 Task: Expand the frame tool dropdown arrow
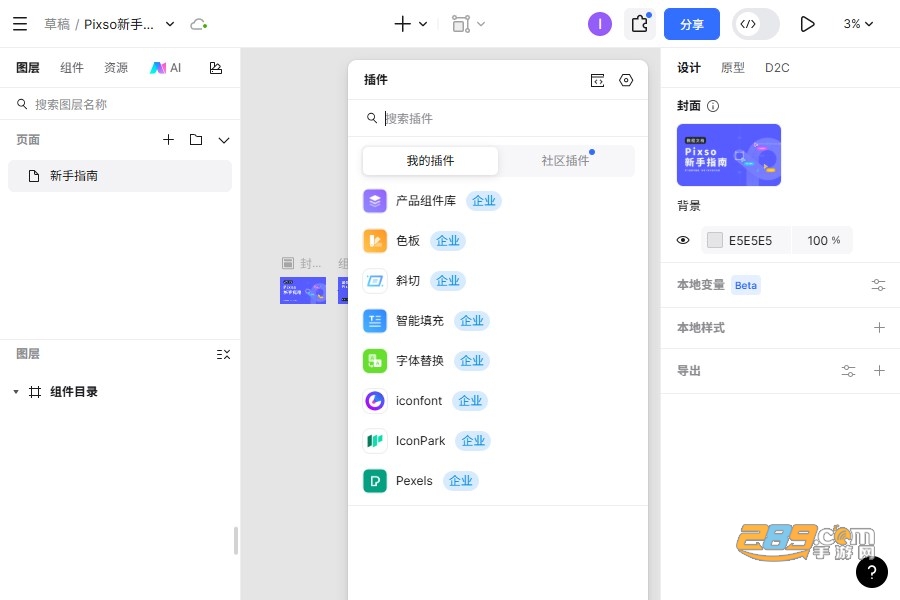[481, 24]
